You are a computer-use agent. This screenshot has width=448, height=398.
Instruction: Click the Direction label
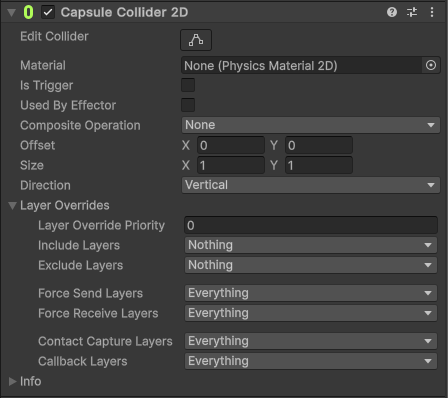coord(45,185)
